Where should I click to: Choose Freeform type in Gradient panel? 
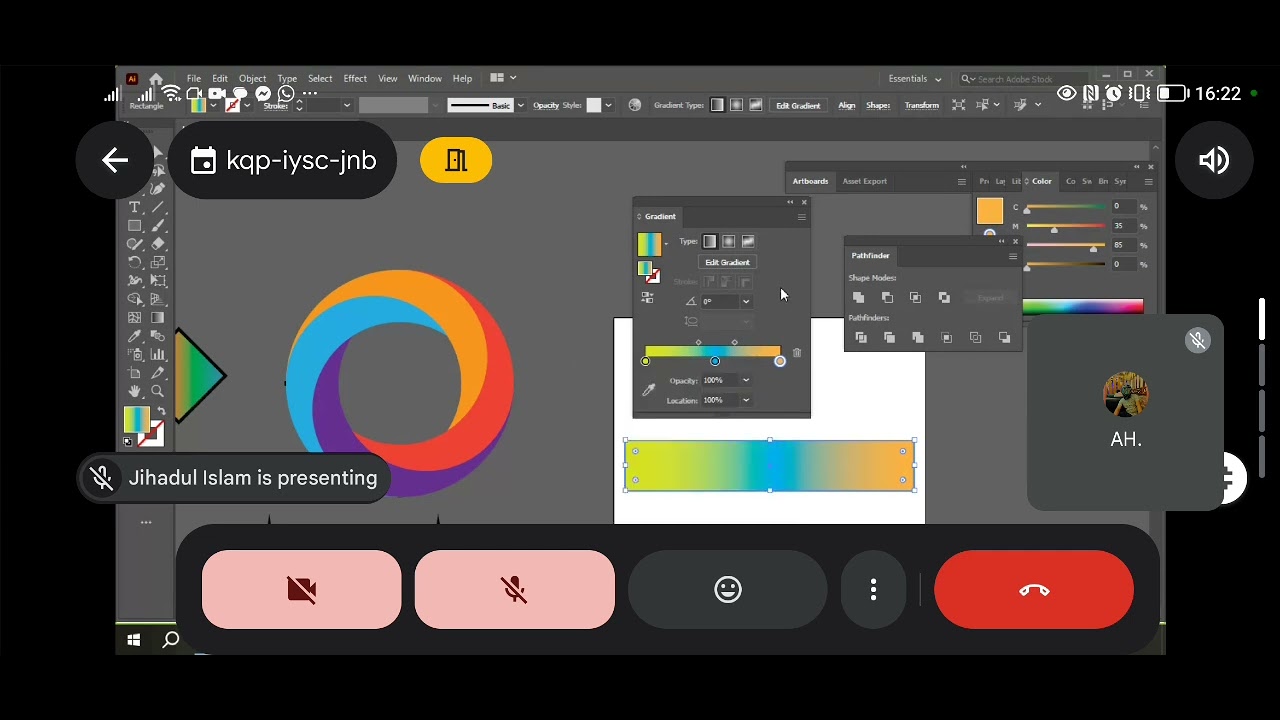click(x=748, y=241)
